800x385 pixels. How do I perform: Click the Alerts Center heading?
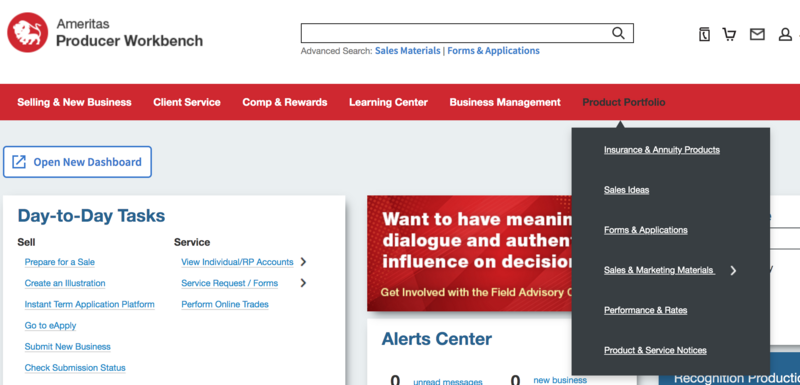(437, 339)
